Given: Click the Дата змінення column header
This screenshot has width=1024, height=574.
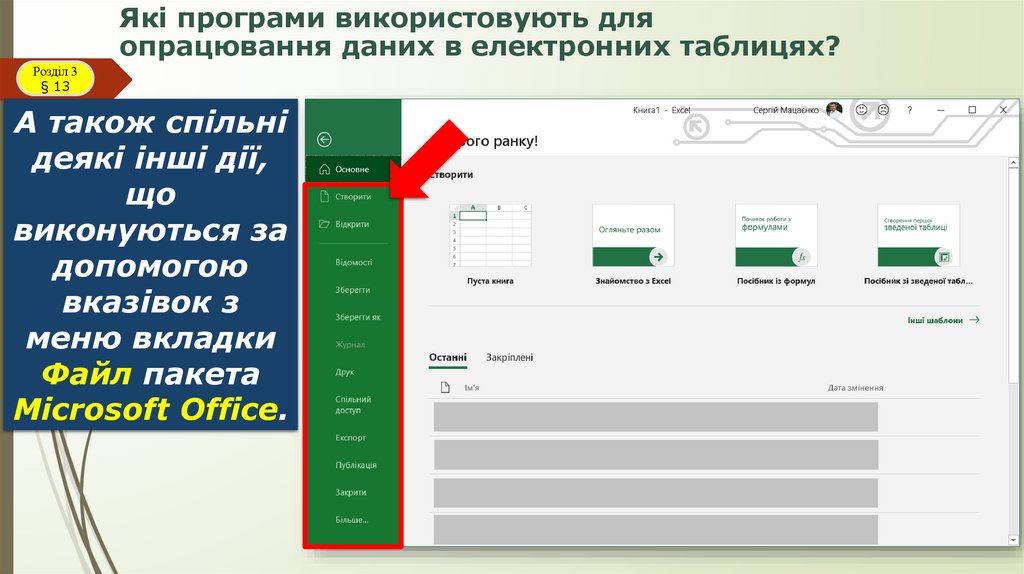Looking at the screenshot, I should pyautogui.click(x=856, y=388).
